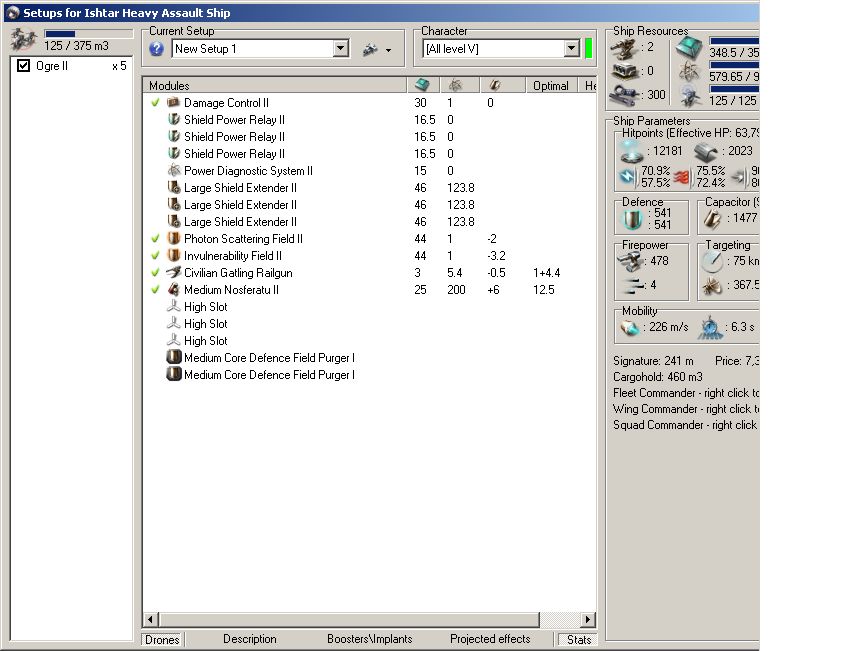Click the horizontal scrollbar right arrow

tap(588, 619)
